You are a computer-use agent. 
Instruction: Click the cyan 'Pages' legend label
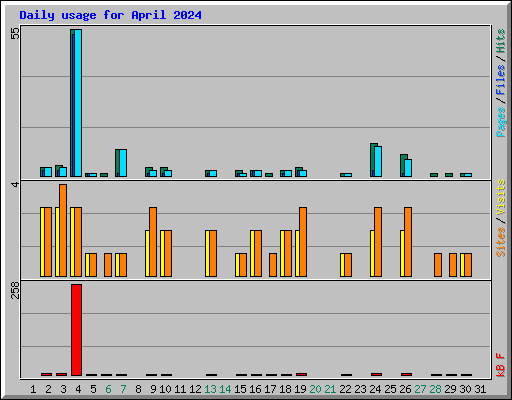click(501, 122)
